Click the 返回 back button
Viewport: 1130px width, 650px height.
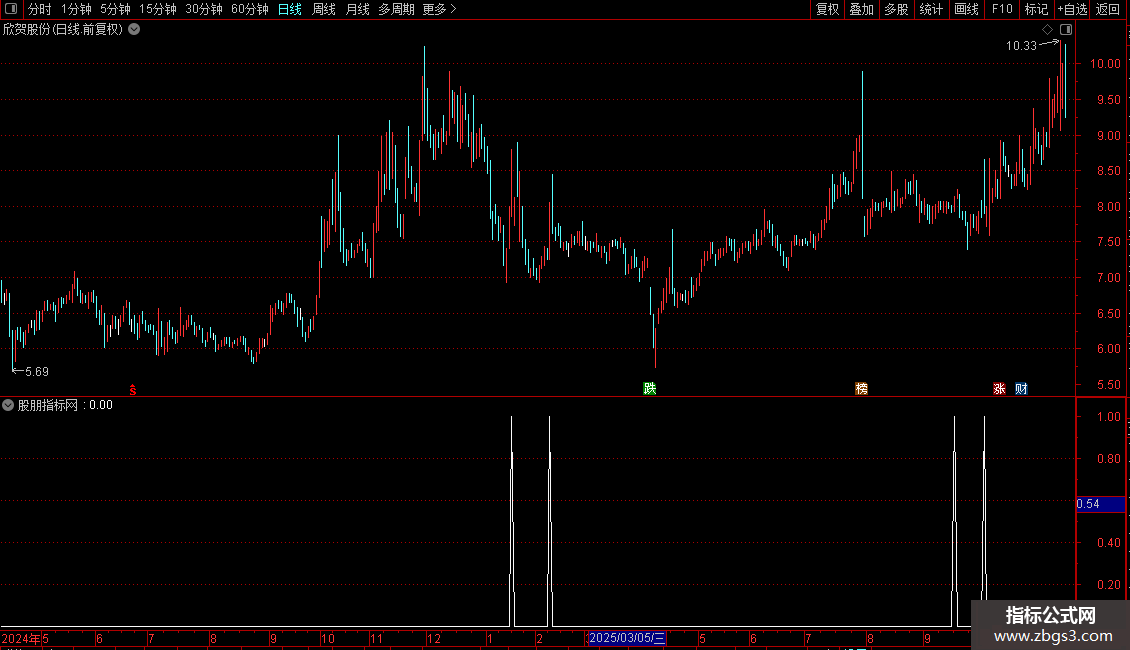(1108, 9)
